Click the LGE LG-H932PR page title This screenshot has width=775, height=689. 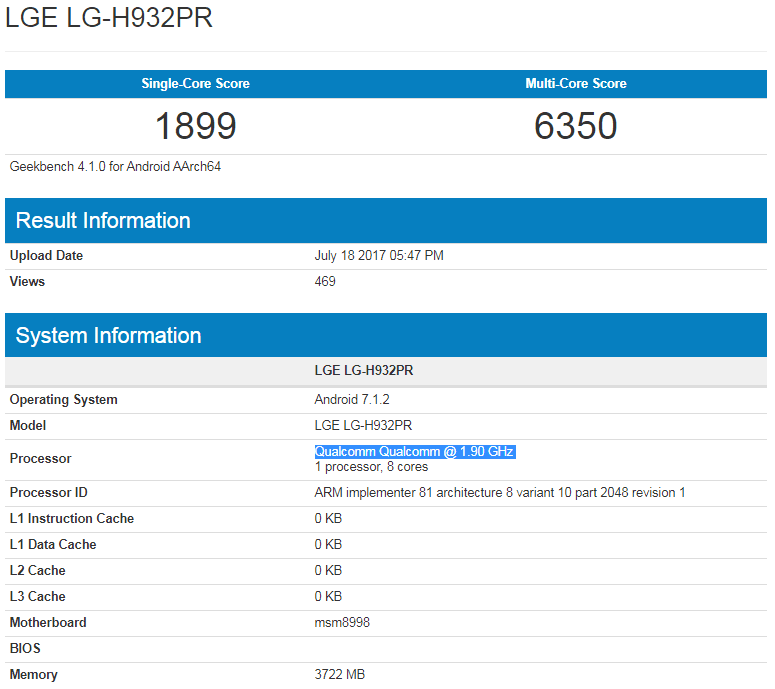pyautogui.click(x=109, y=19)
